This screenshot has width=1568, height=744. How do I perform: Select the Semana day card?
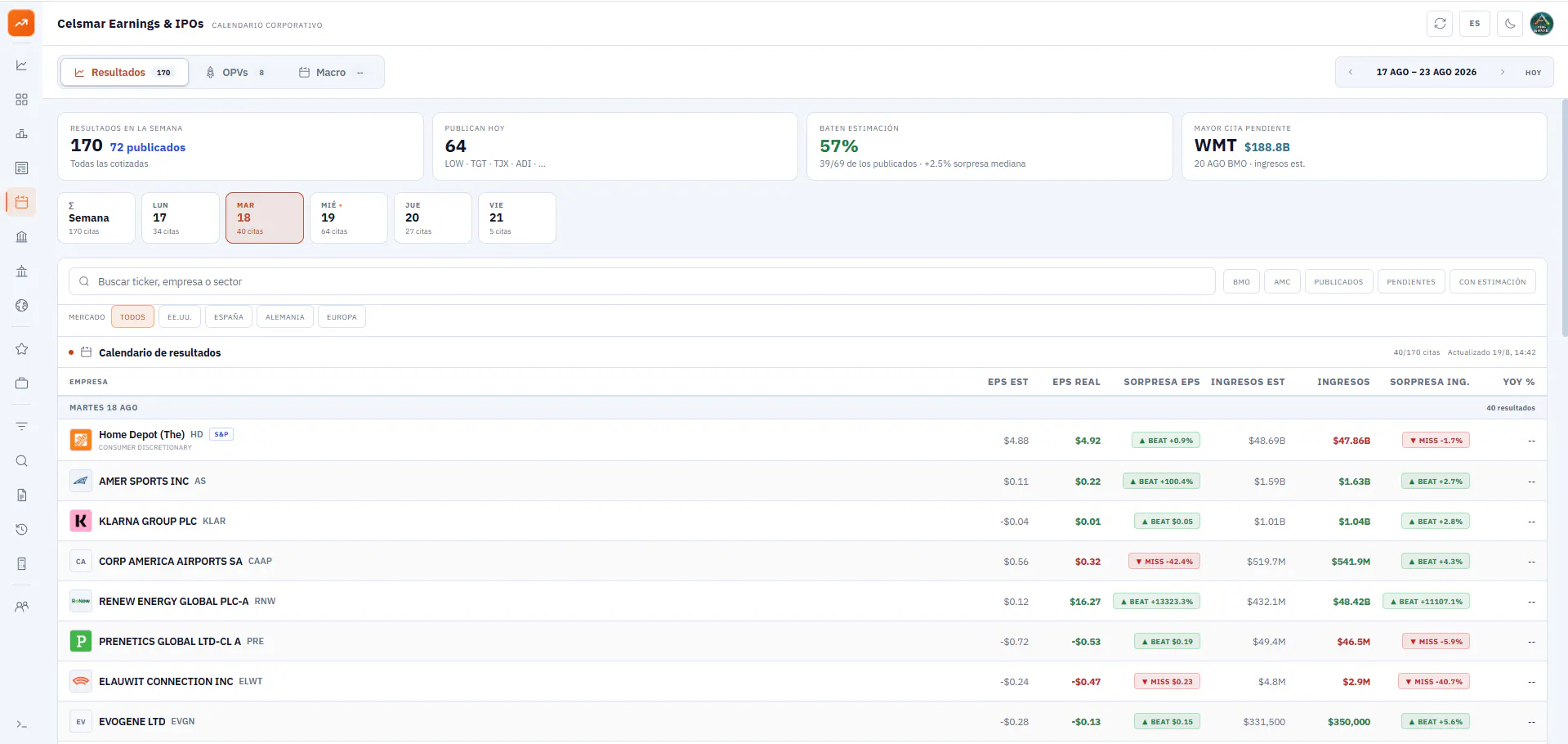click(96, 217)
